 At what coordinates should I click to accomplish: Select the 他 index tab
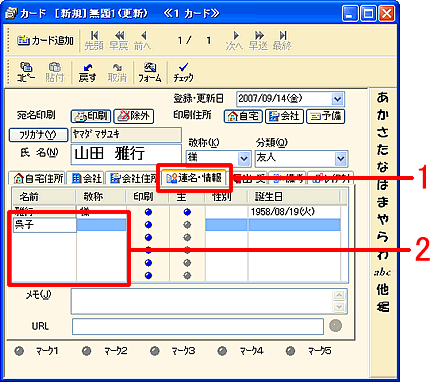point(382,289)
